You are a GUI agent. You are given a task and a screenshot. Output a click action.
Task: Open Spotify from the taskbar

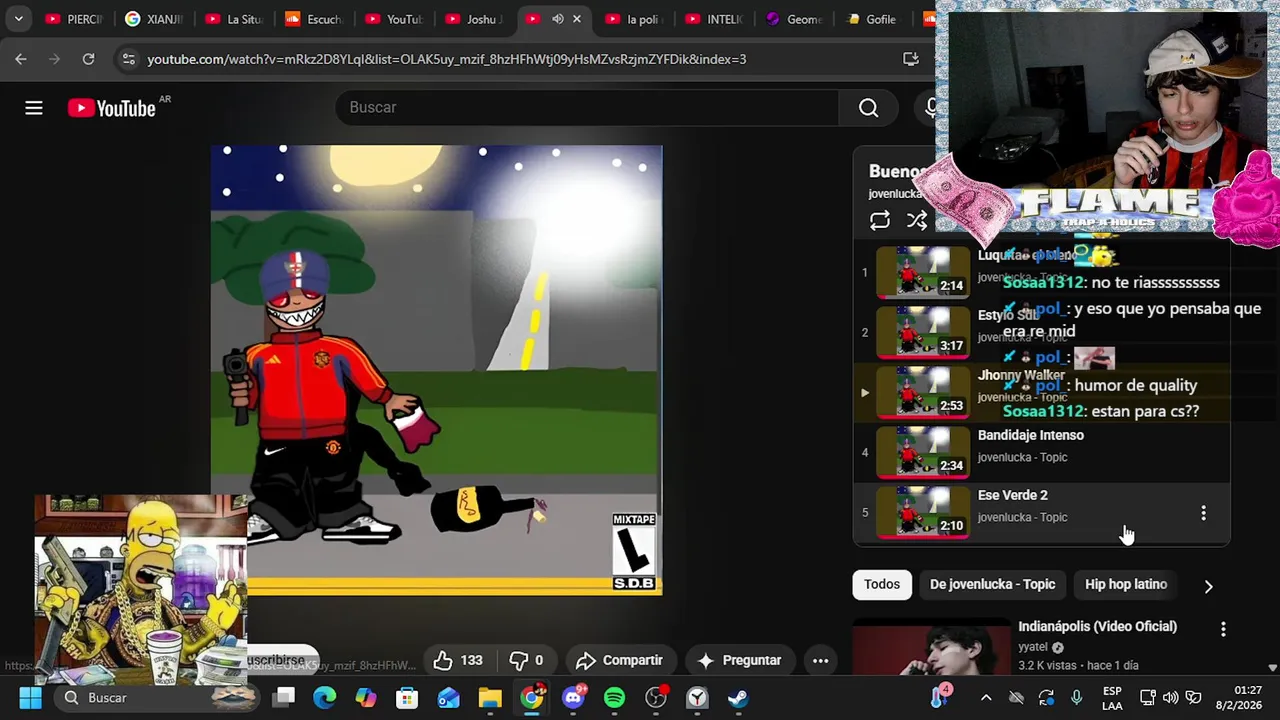[x=614, y=698]
